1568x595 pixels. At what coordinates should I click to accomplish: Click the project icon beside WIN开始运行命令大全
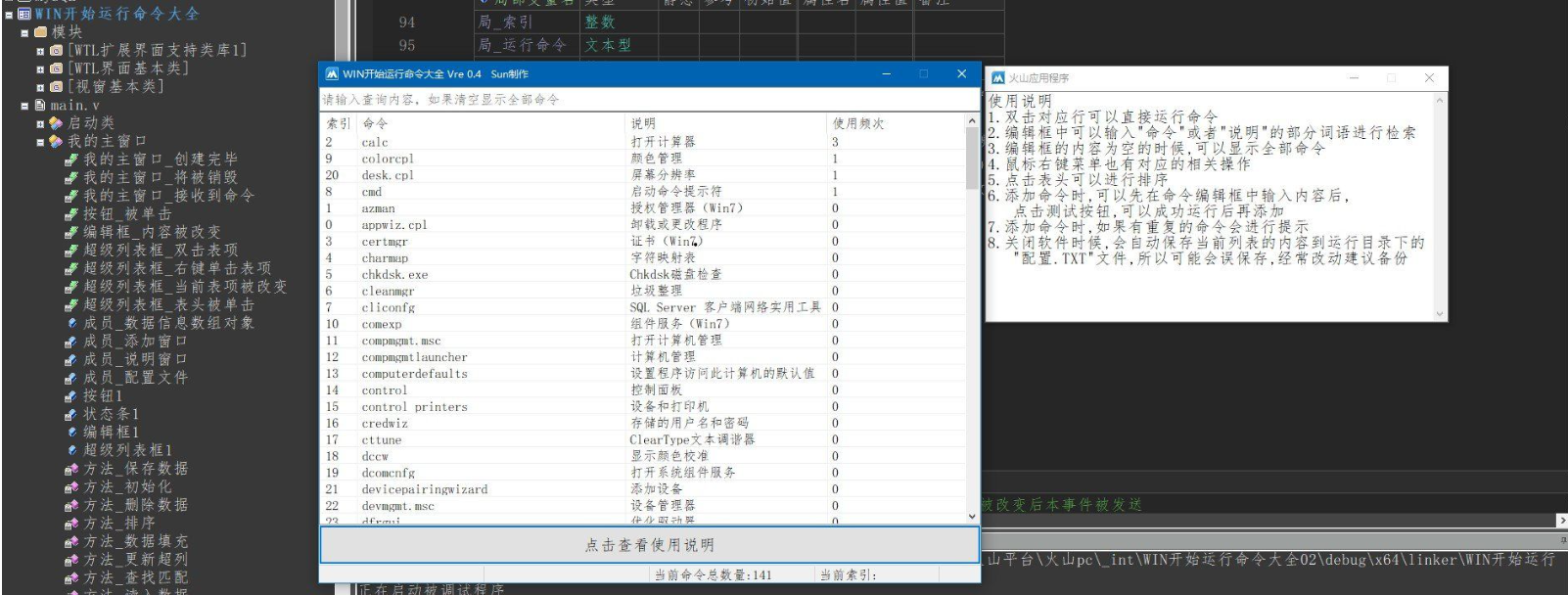pos(24,14)
